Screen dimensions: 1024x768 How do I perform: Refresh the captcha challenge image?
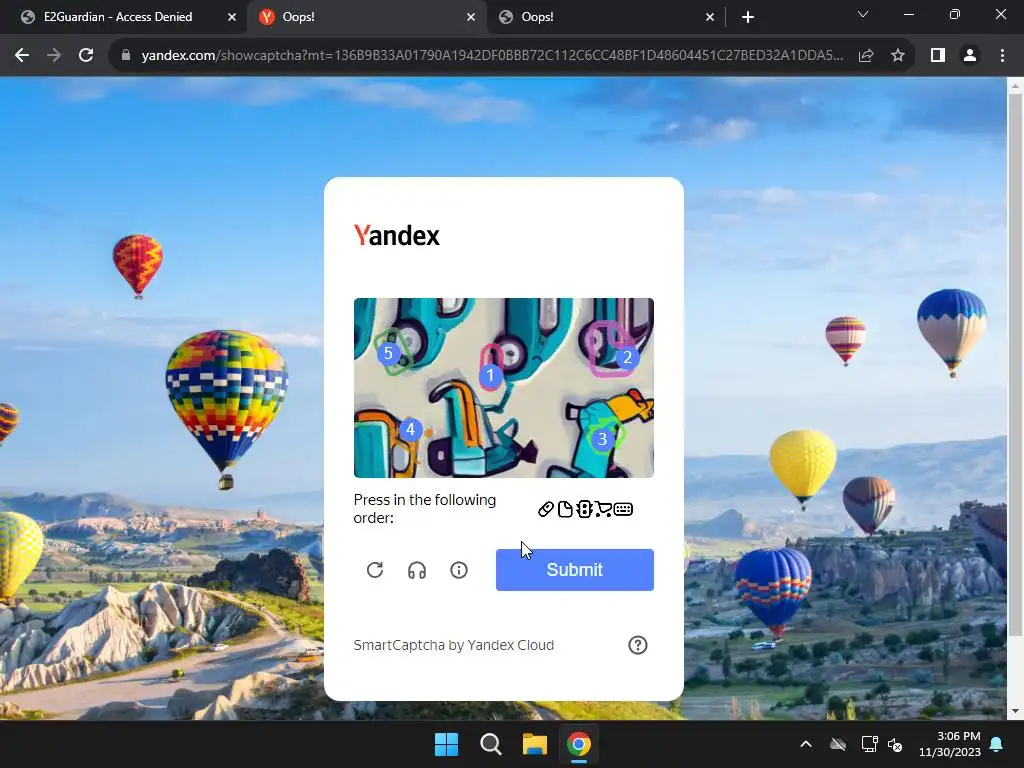[375, 570]
